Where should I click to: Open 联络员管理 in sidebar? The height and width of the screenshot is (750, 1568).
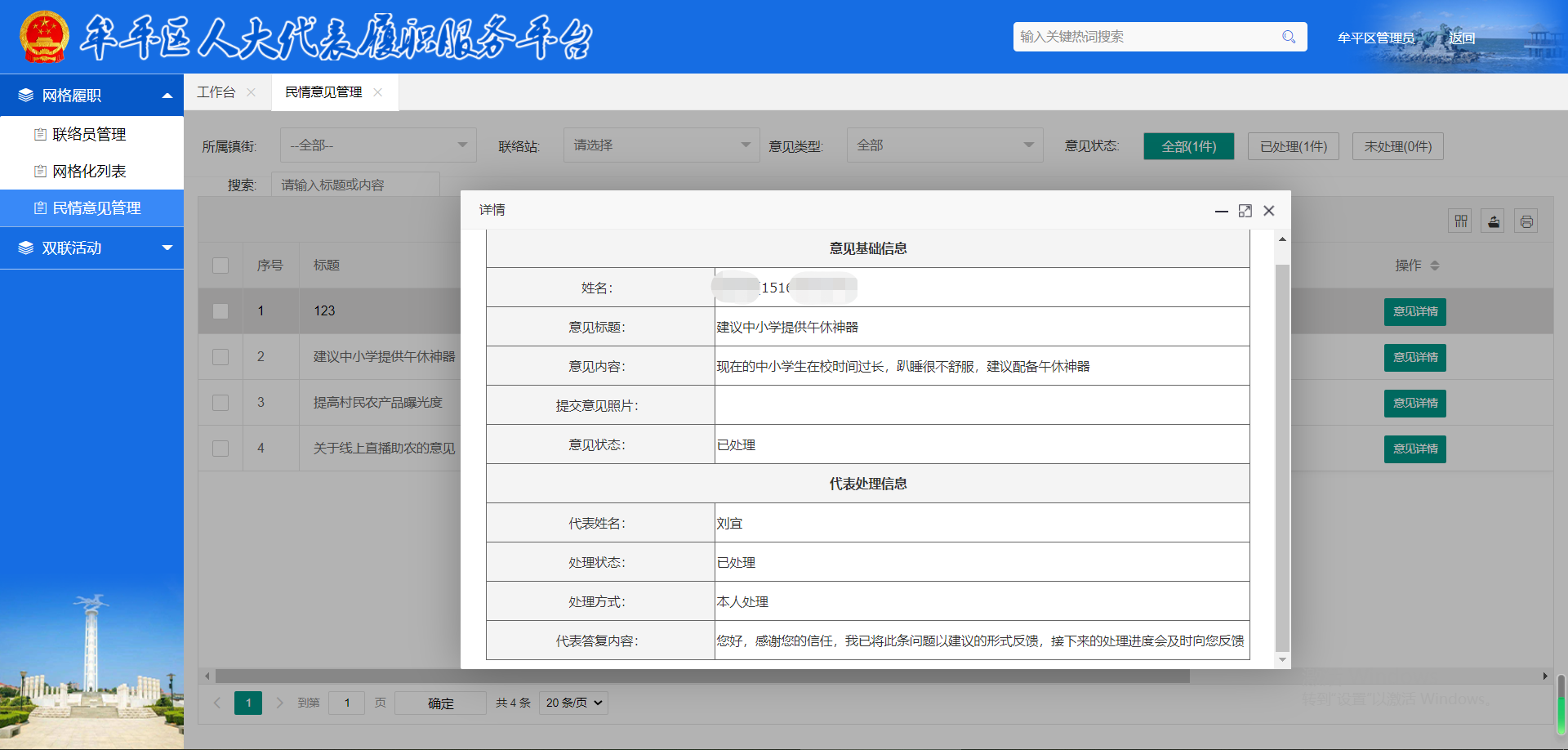tap(89, 134)
